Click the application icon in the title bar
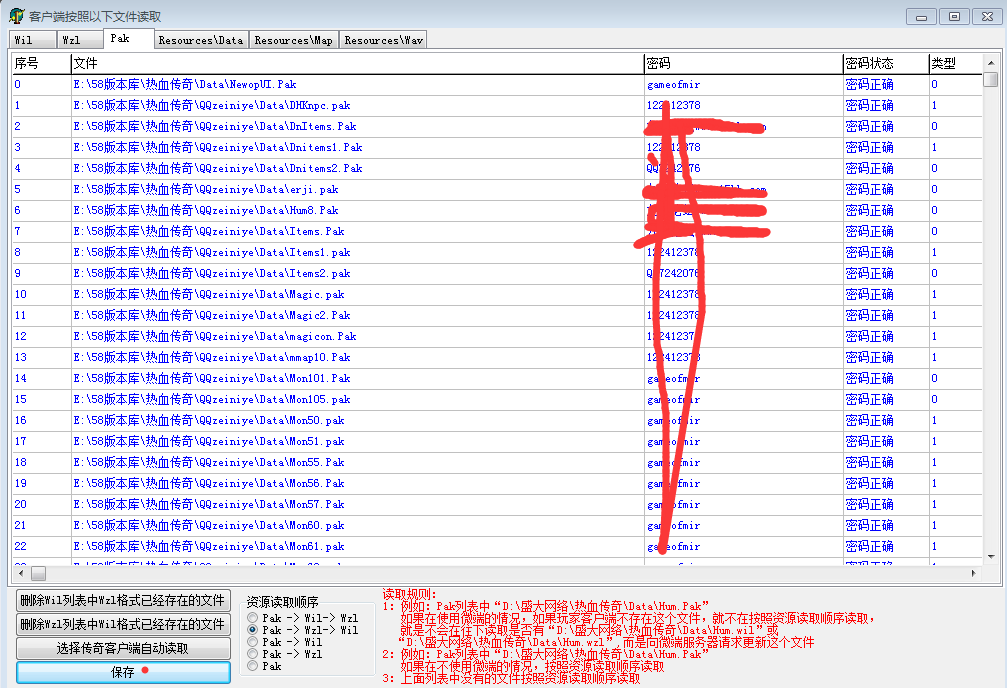1007x688 pixels. tap(16, 16)
